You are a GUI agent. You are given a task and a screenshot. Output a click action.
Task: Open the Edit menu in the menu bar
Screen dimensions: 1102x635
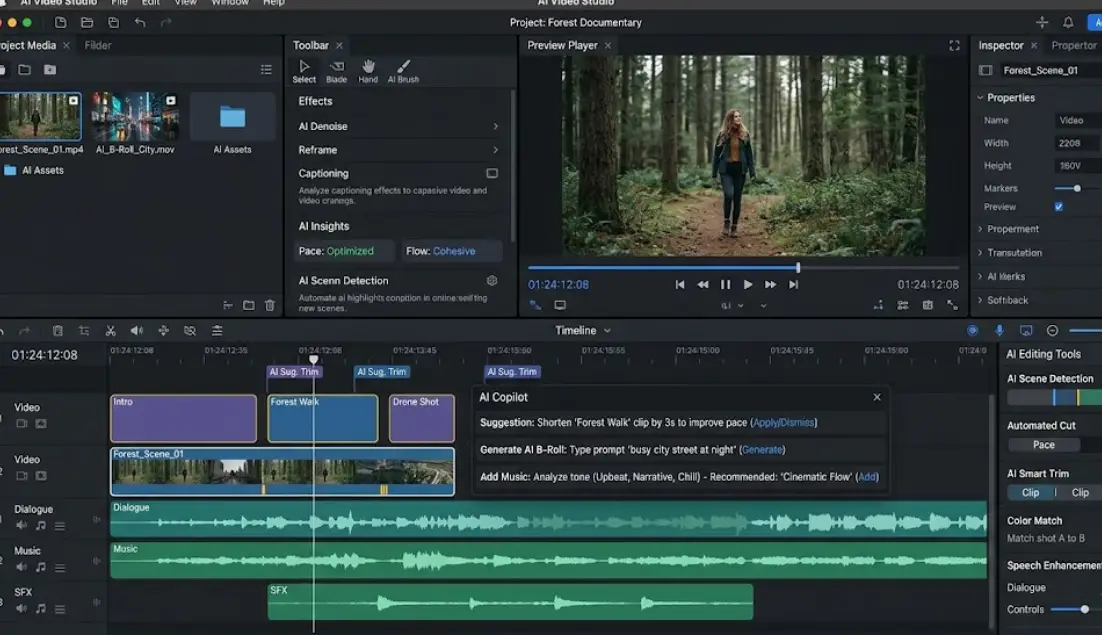coord(150,3)
